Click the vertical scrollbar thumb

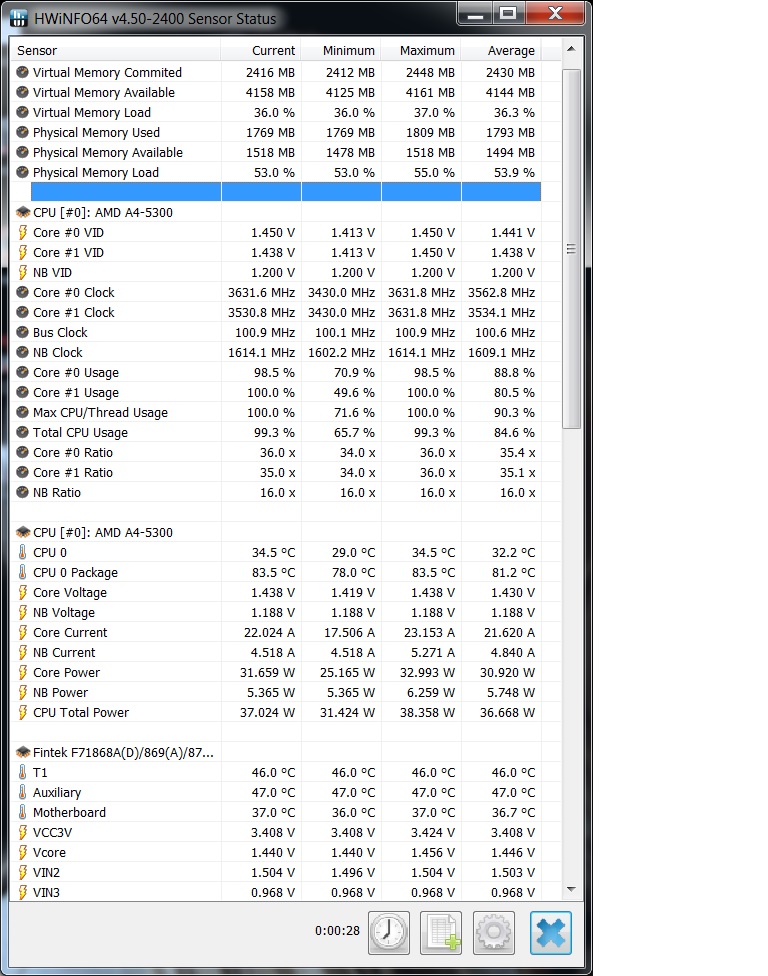point(571,249)
